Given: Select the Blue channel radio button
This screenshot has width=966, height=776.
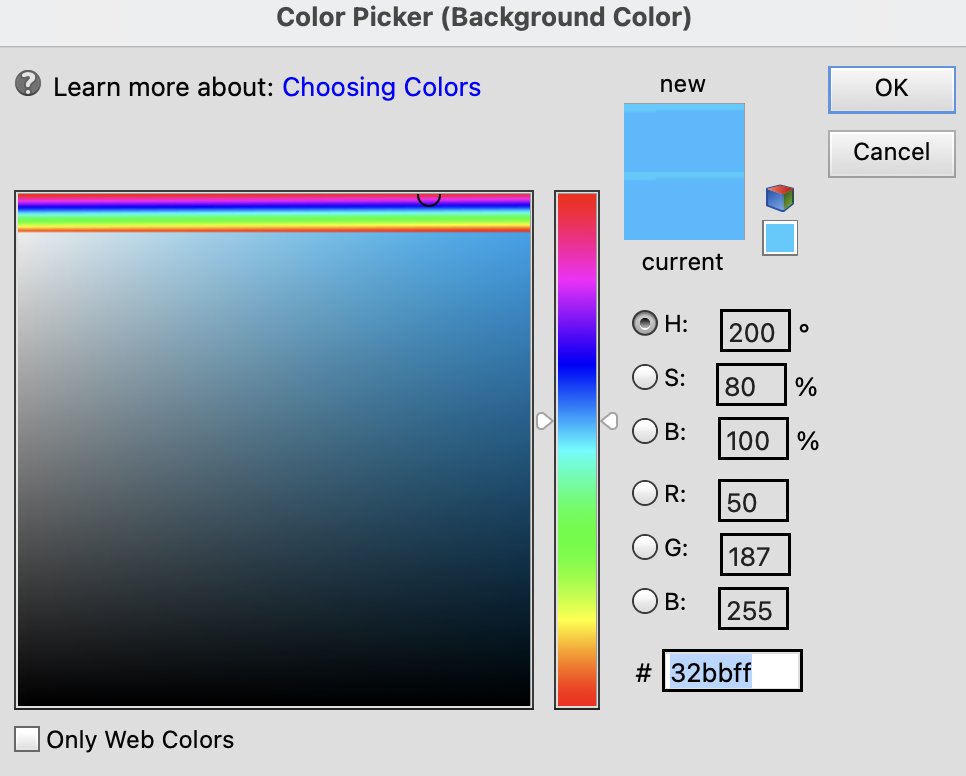Looking at the screenshot, I should (645, 601).
